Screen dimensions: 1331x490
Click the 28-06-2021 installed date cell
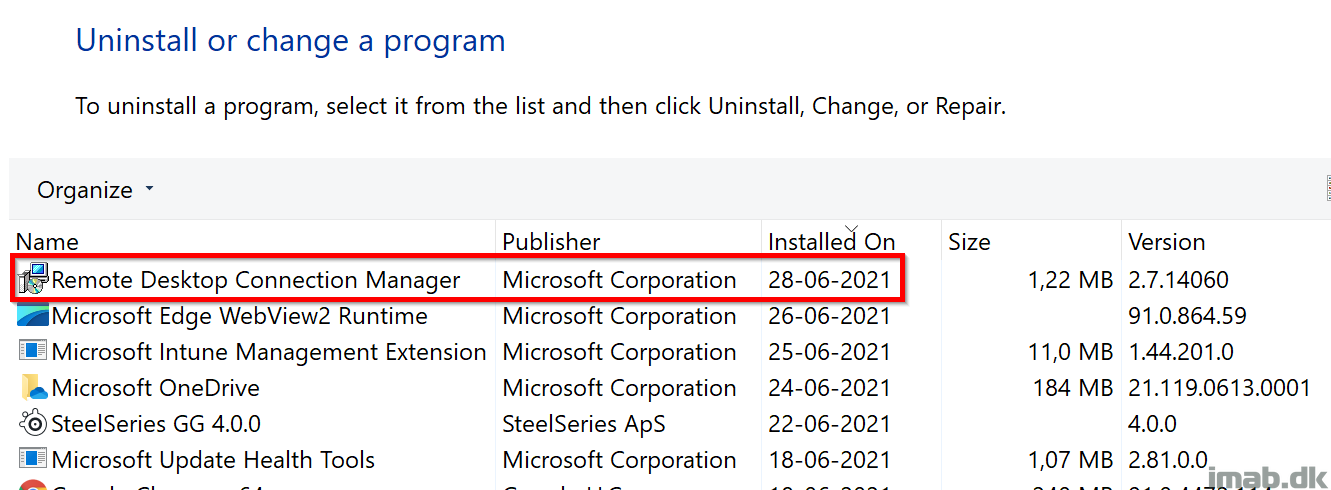click(829, 280)
